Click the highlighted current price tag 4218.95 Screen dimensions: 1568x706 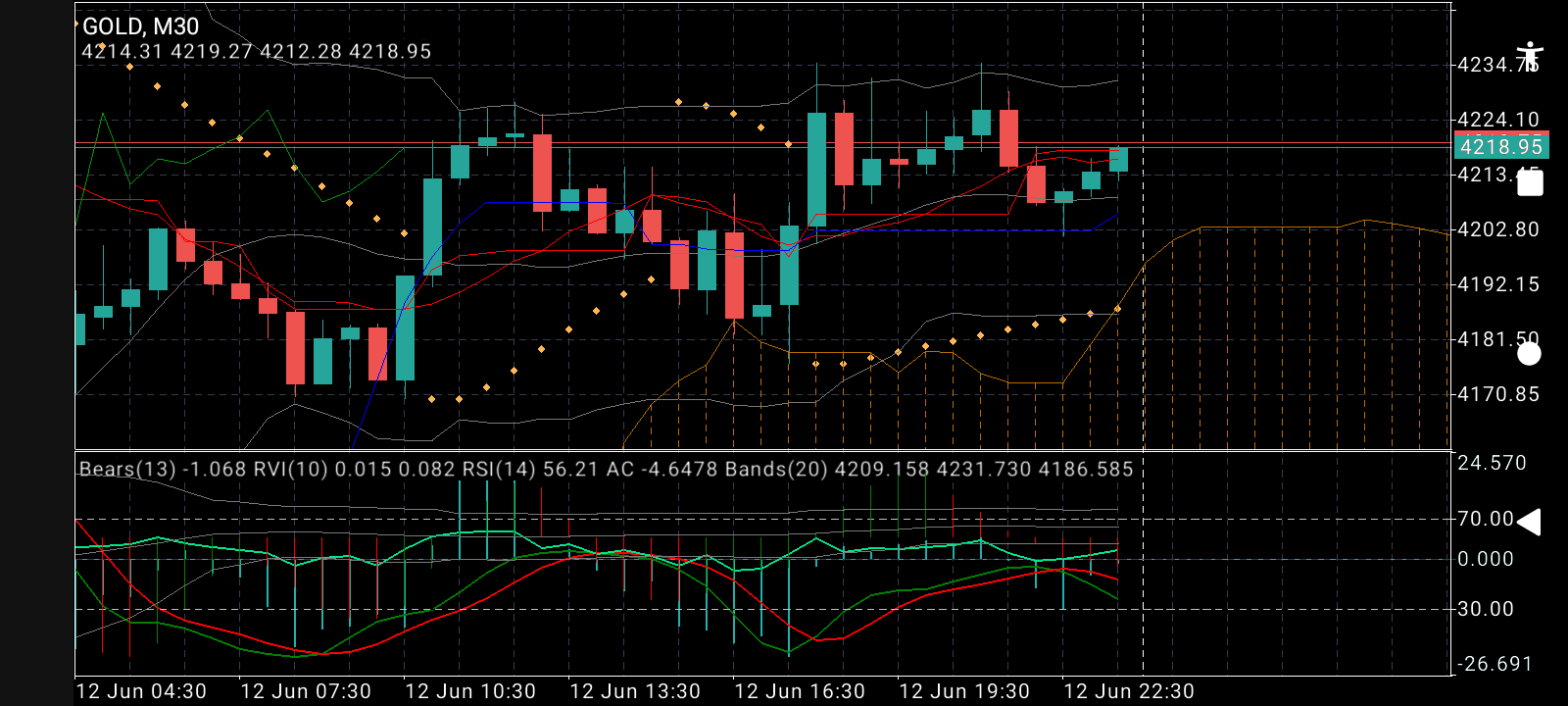pos(1501,147)
